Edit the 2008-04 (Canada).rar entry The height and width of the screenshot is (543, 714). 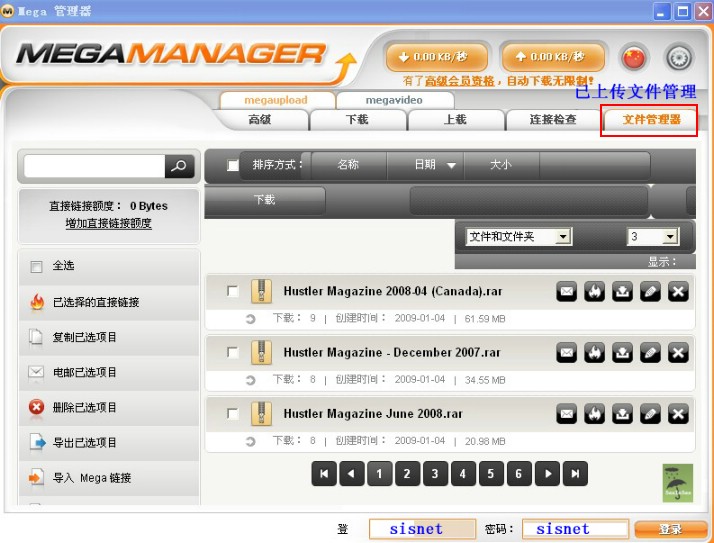click(x=650, y=292)
